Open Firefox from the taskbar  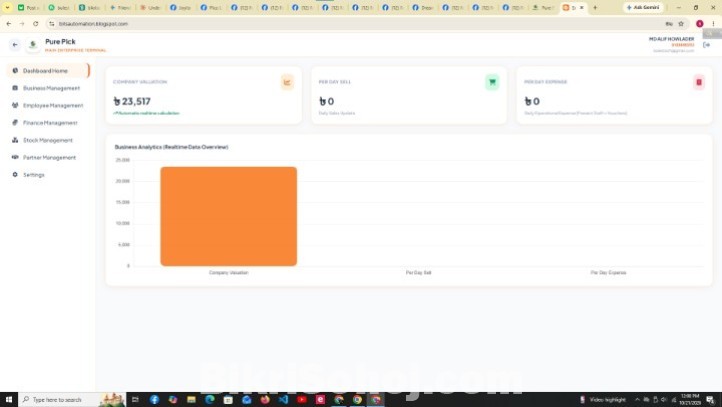(265, 400)
